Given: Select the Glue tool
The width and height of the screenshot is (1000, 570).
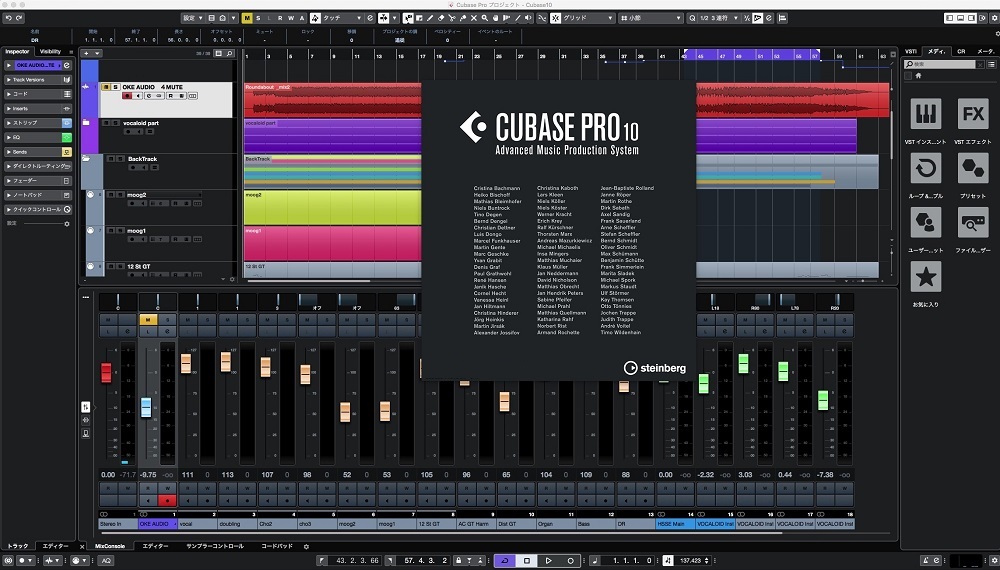Looking at the screenshot, I should point(463,18).
